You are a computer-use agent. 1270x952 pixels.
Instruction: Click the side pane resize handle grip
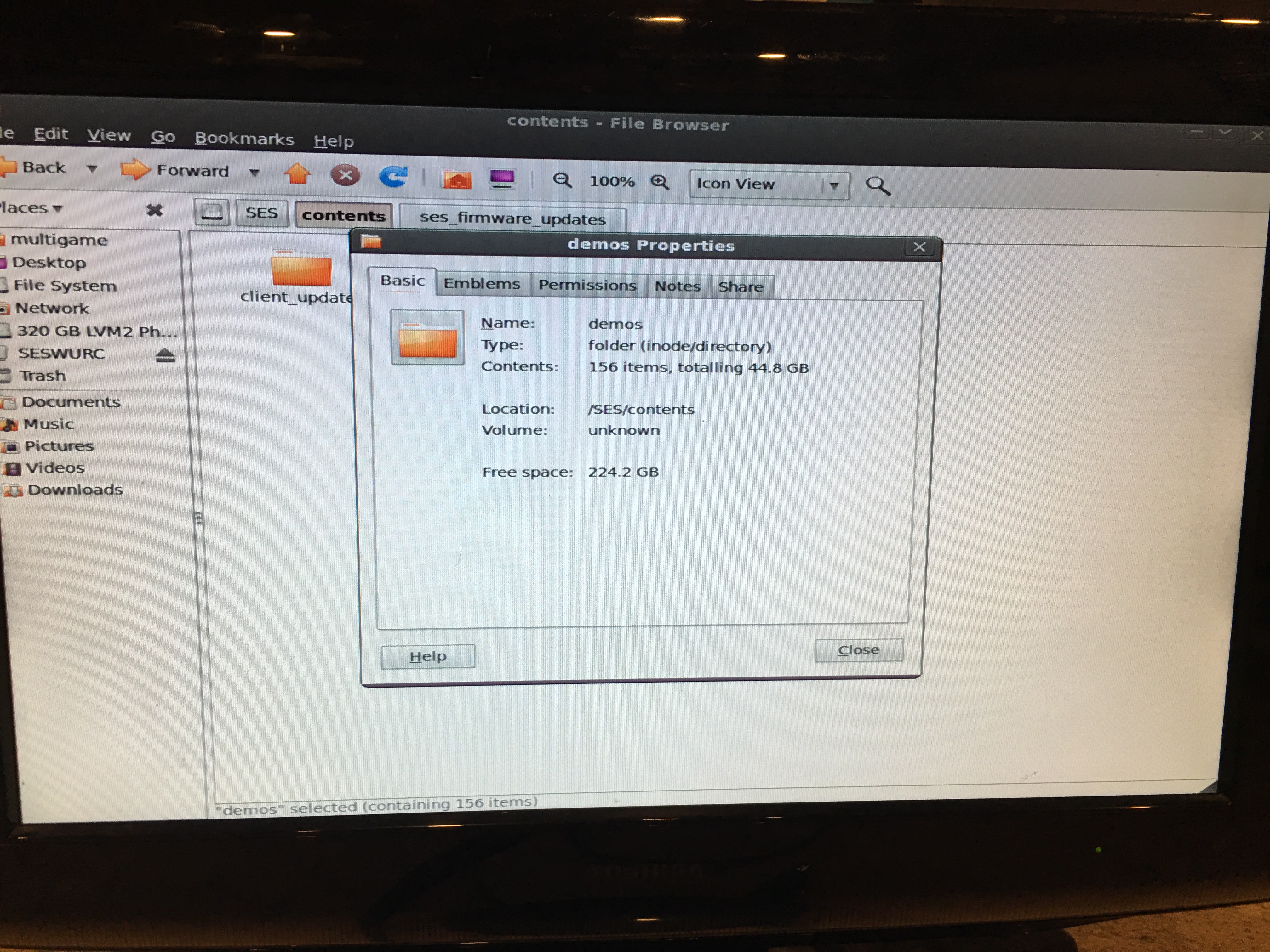click(199, 518)
